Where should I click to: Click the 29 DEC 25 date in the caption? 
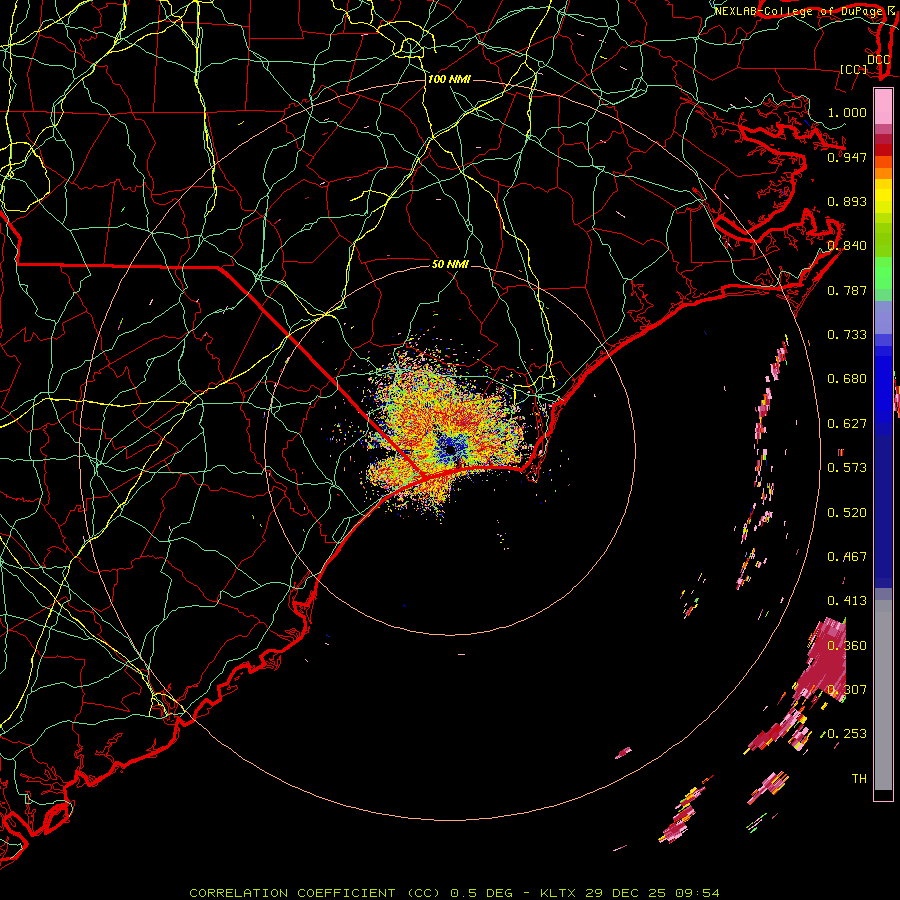[x=626, y=893]
